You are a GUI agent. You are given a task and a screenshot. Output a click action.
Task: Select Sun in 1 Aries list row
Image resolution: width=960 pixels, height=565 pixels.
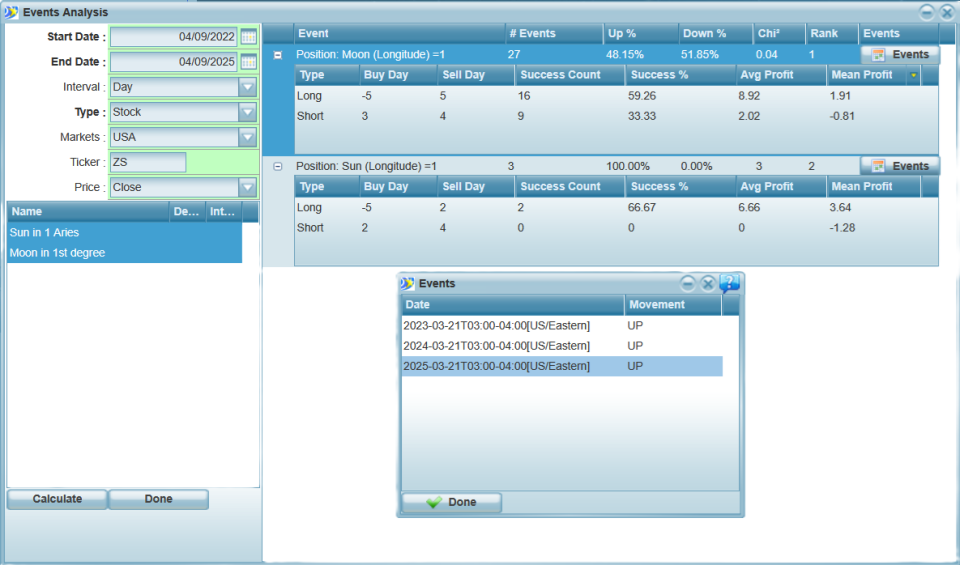click(124, 233)
